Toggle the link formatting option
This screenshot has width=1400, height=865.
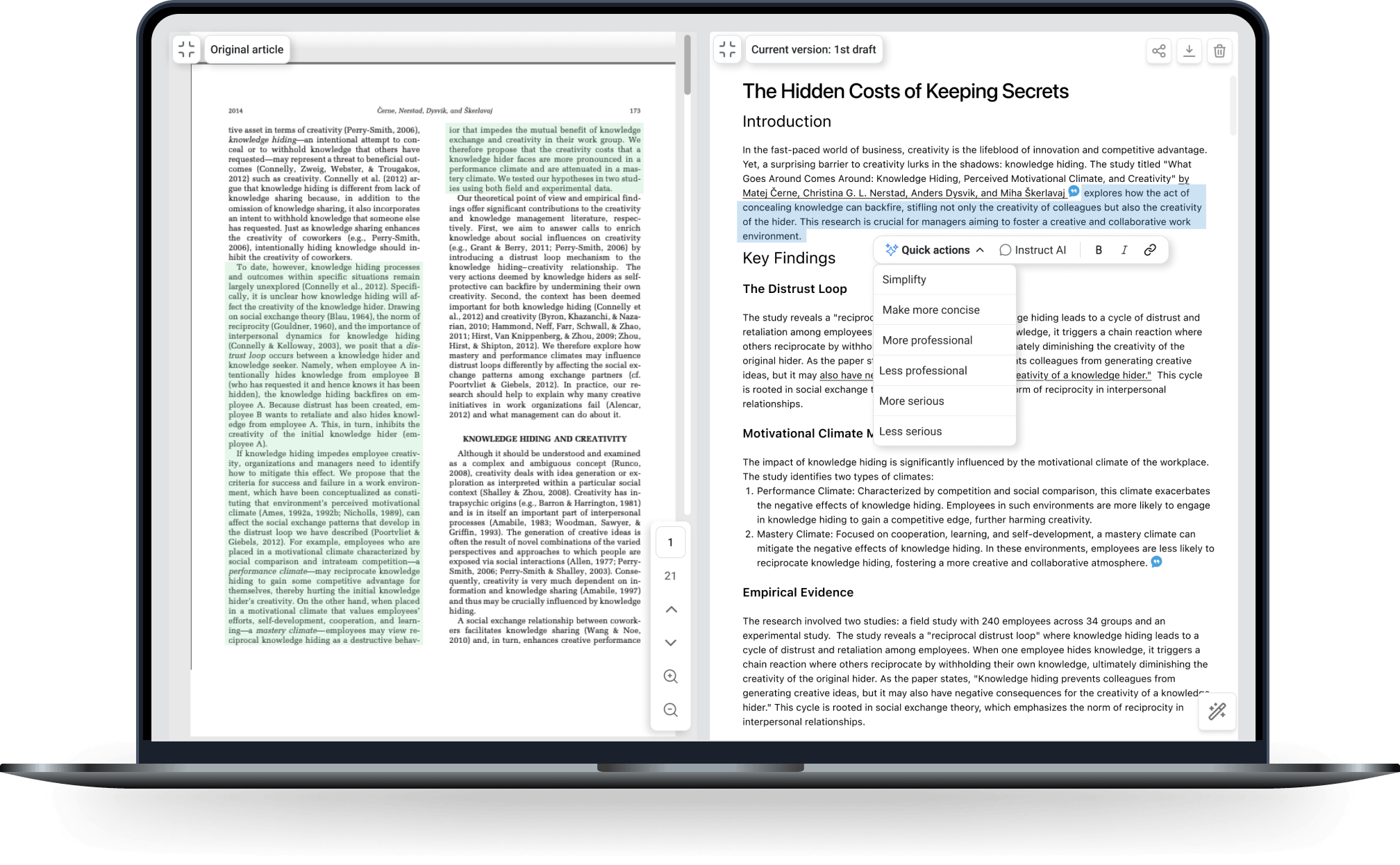tap(1150, 250)
